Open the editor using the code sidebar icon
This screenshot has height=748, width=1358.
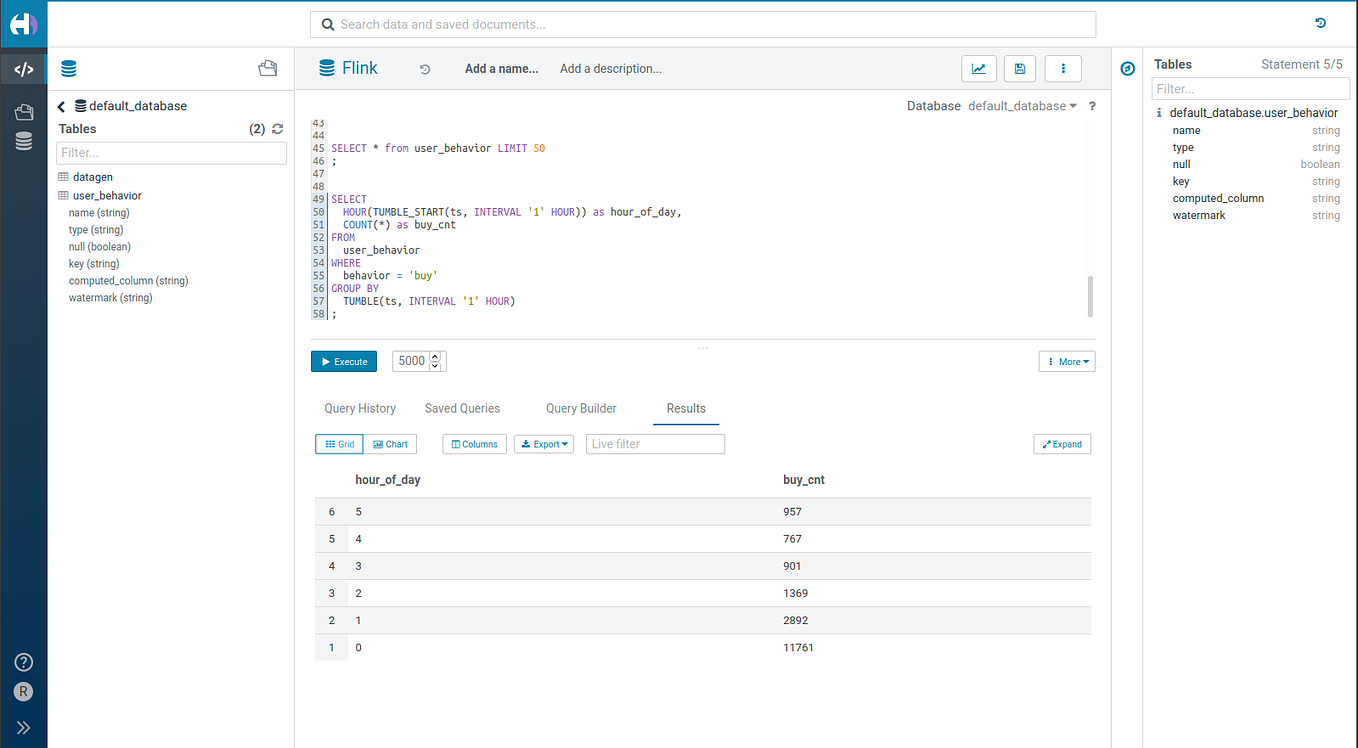click(22, 68)
